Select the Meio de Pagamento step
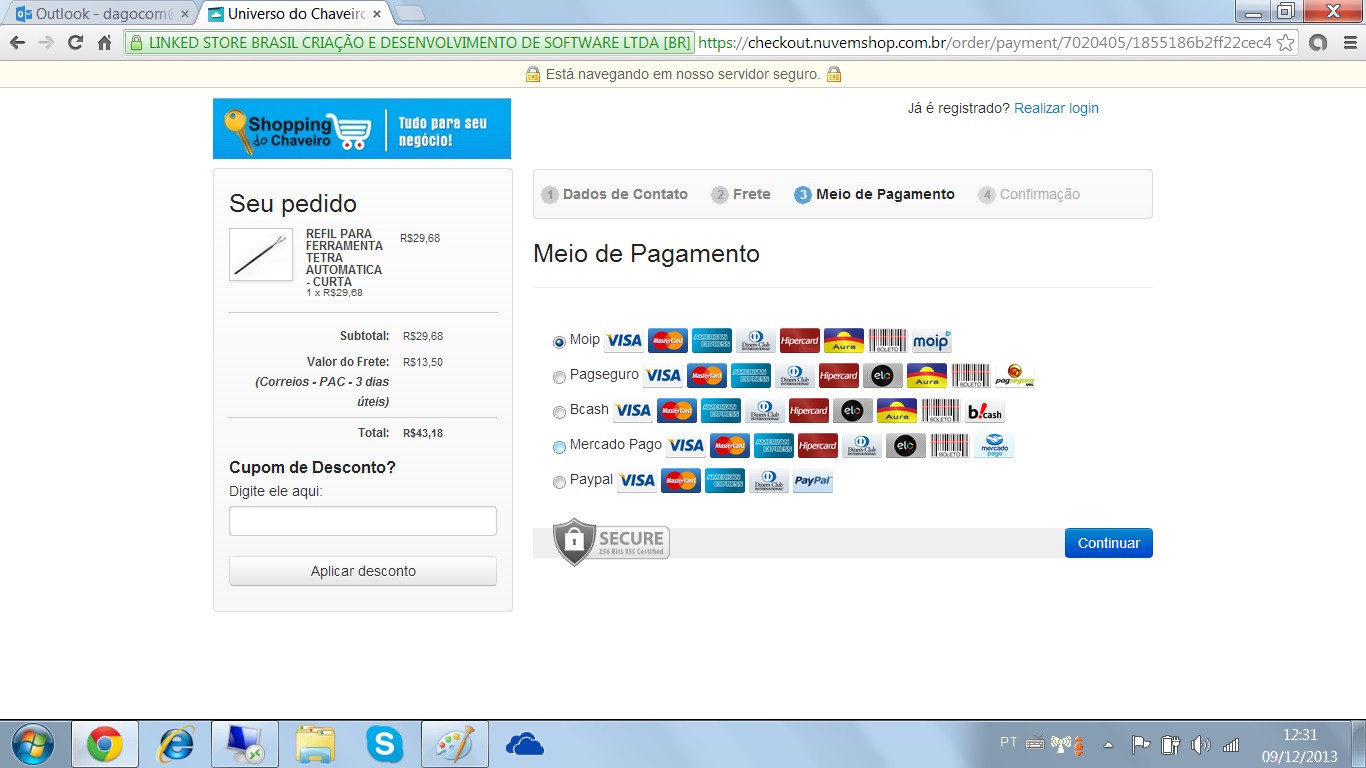1366x768 pixels. click(x=875, y=194)
